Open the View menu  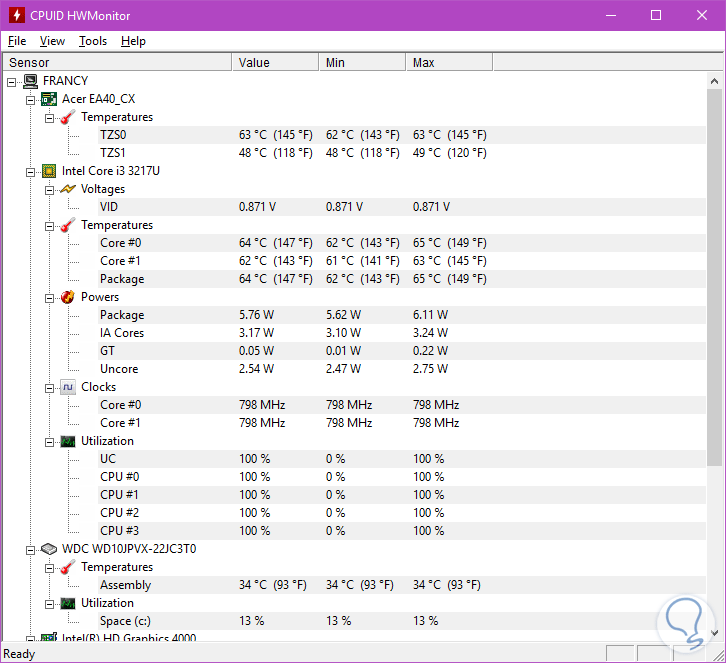[x=52, y=41]
